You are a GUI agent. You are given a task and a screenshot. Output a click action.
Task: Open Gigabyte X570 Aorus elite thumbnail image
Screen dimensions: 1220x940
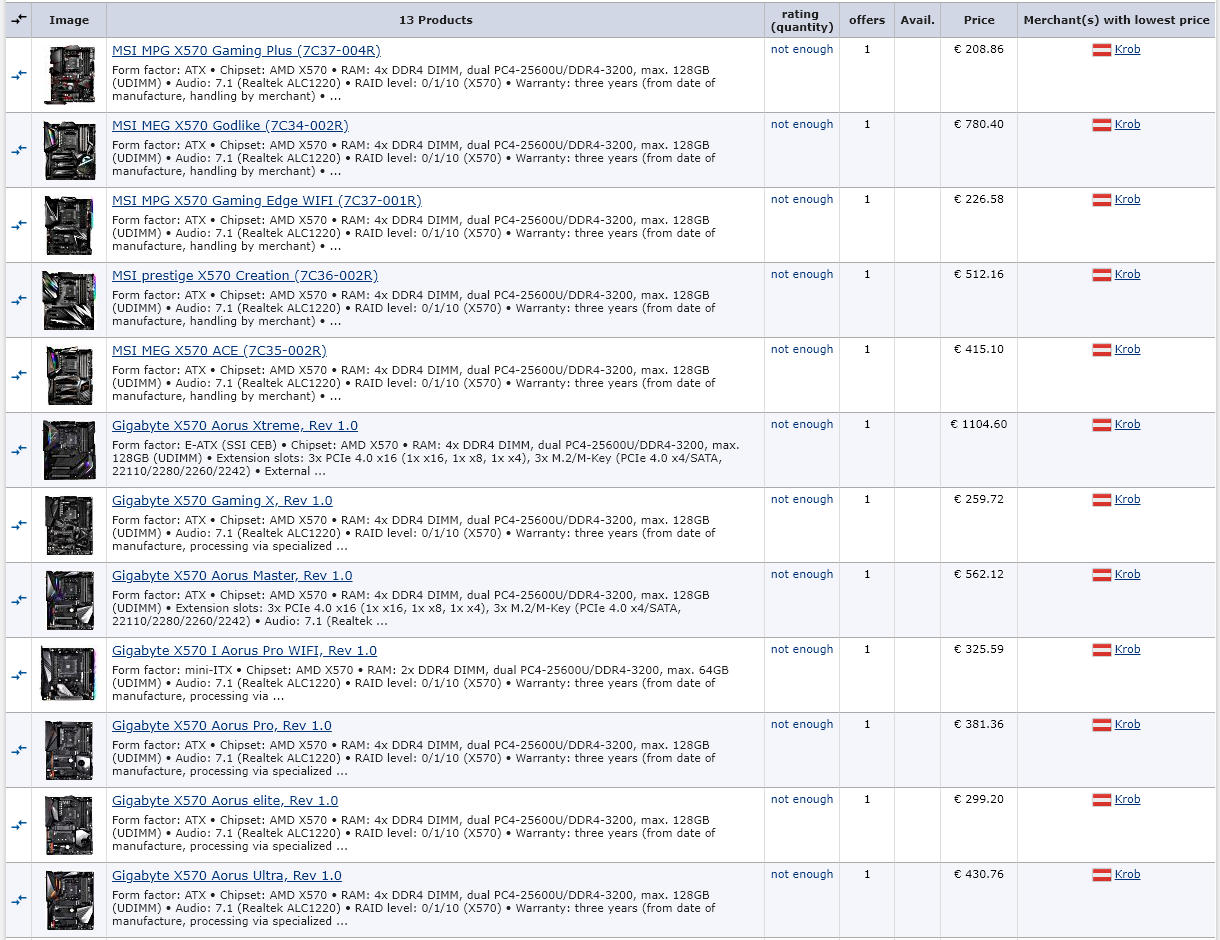pyautogui.click(x=69, y=825)
